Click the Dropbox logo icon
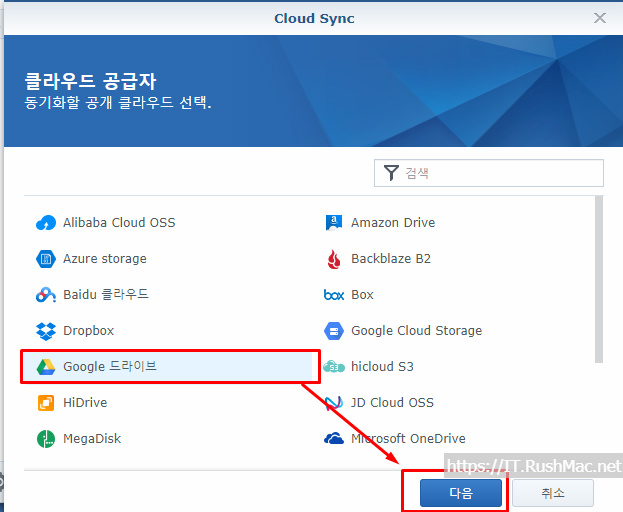The image size is (623, 512). [x=46, y=331]
